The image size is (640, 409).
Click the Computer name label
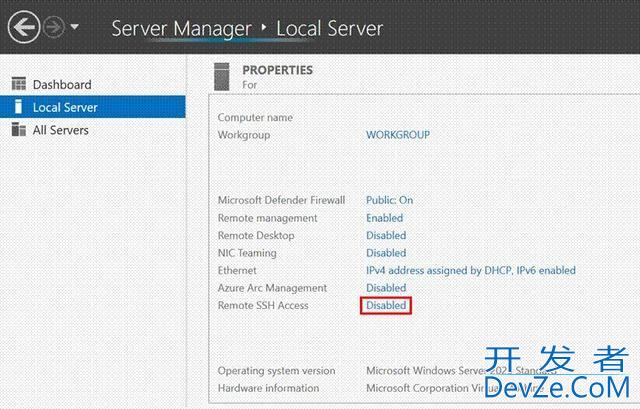(x=255, y=118)
